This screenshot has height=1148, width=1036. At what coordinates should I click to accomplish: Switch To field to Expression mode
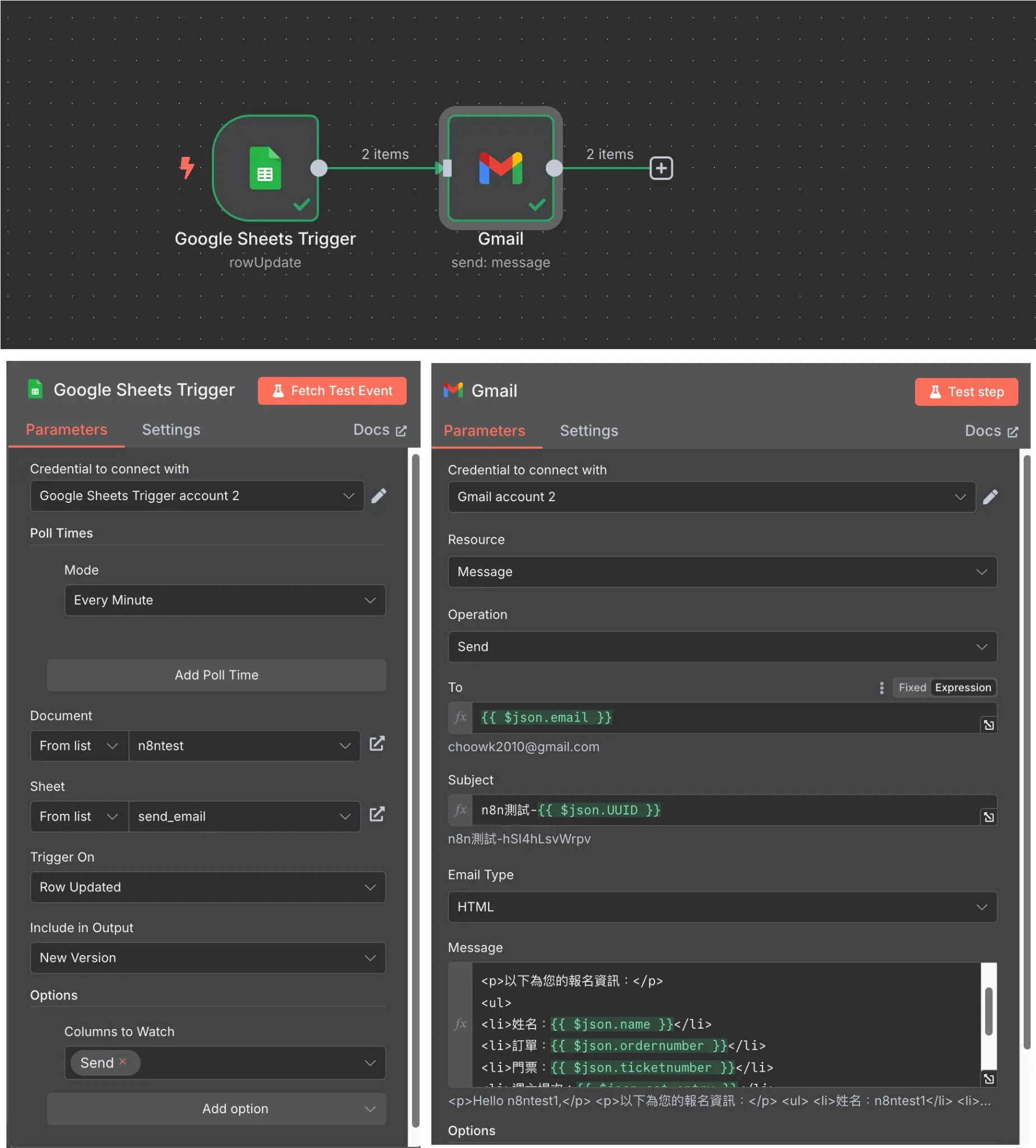pos(963,688)
